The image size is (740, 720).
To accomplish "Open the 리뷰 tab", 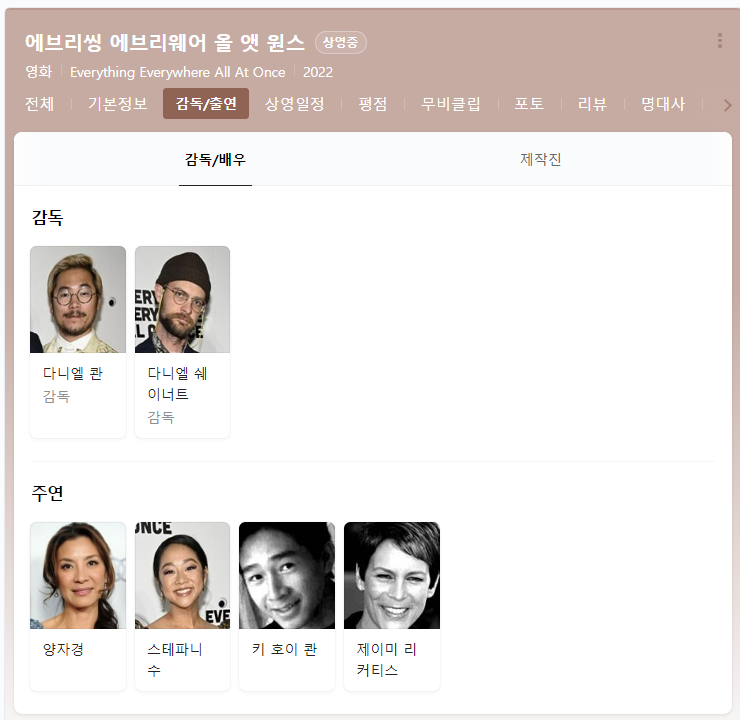I will (592, 104).
